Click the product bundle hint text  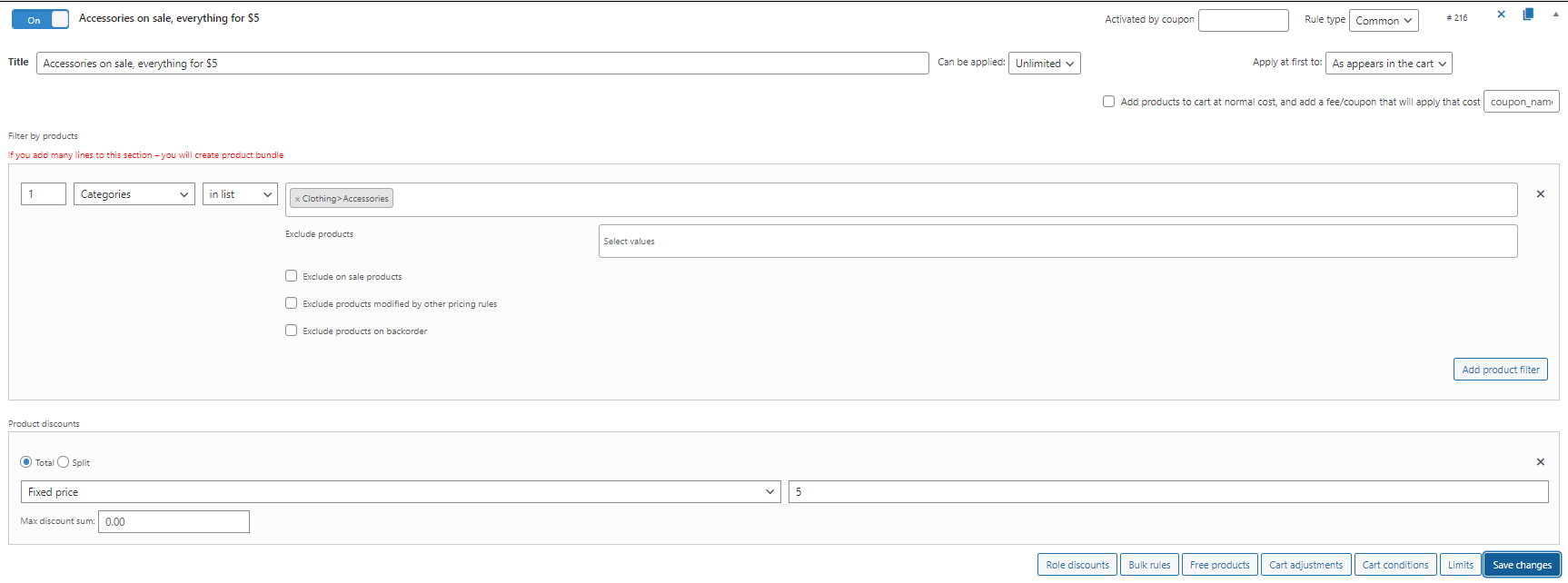[x=145, y=155]
